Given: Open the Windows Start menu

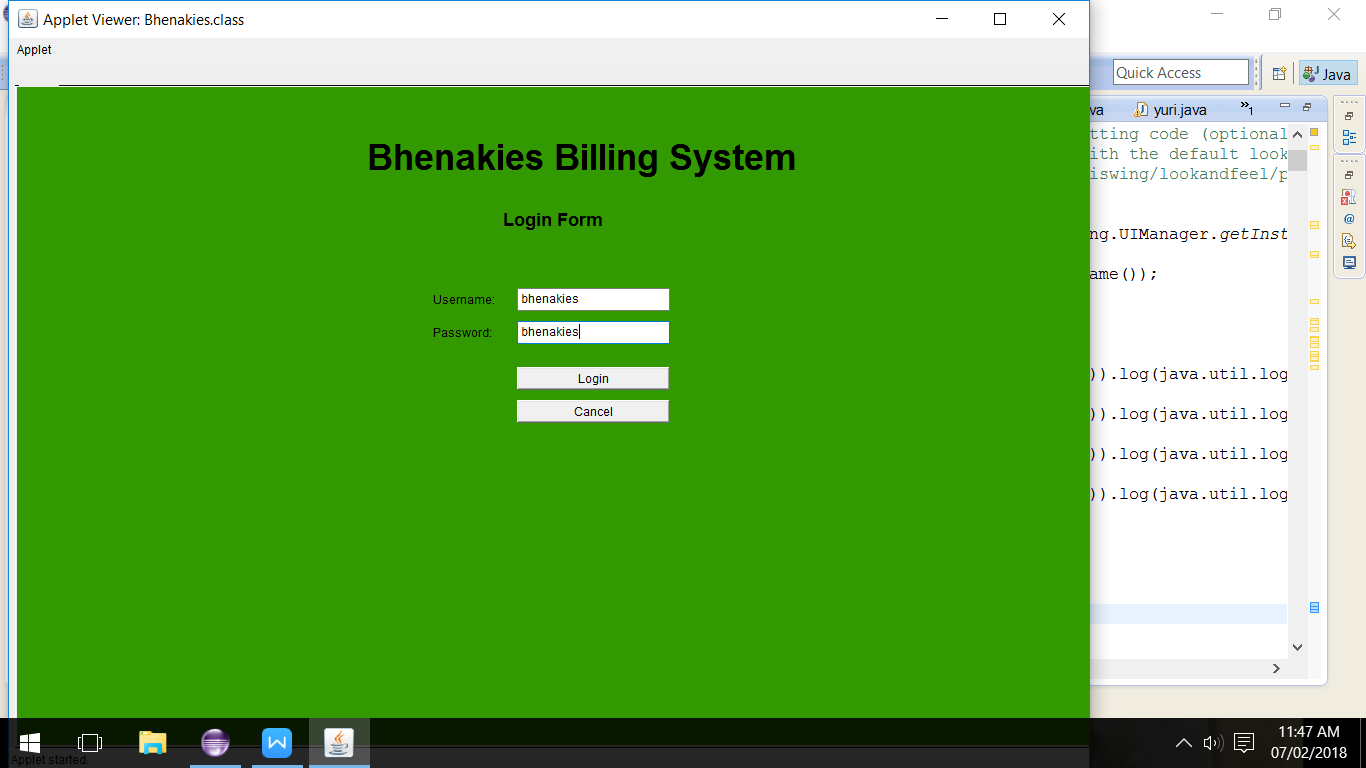Looking at the screenshot, I should pyautogui.click(x=30, y=743).
